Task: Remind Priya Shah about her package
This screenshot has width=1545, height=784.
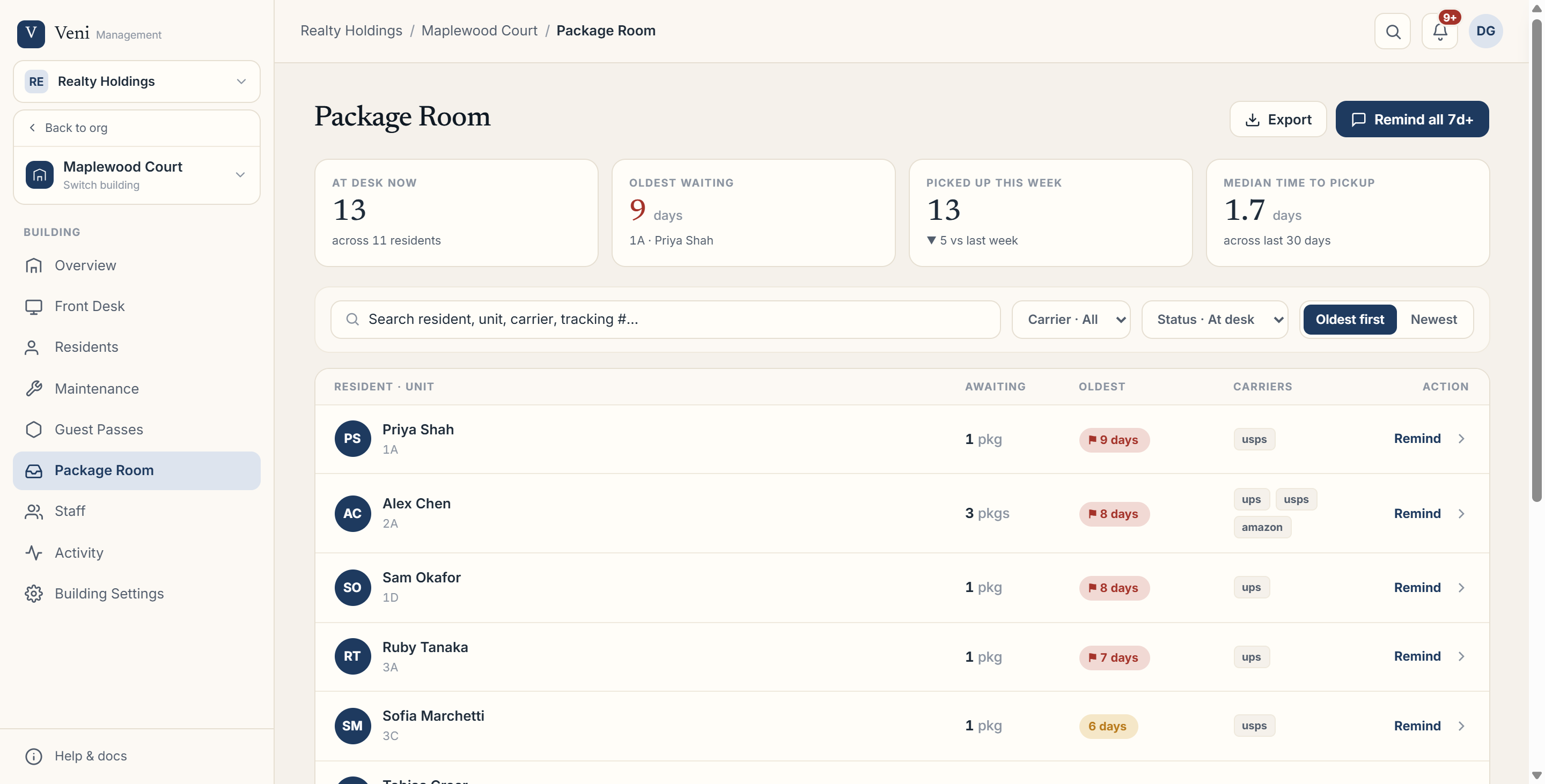Action: pos(1417,439)
